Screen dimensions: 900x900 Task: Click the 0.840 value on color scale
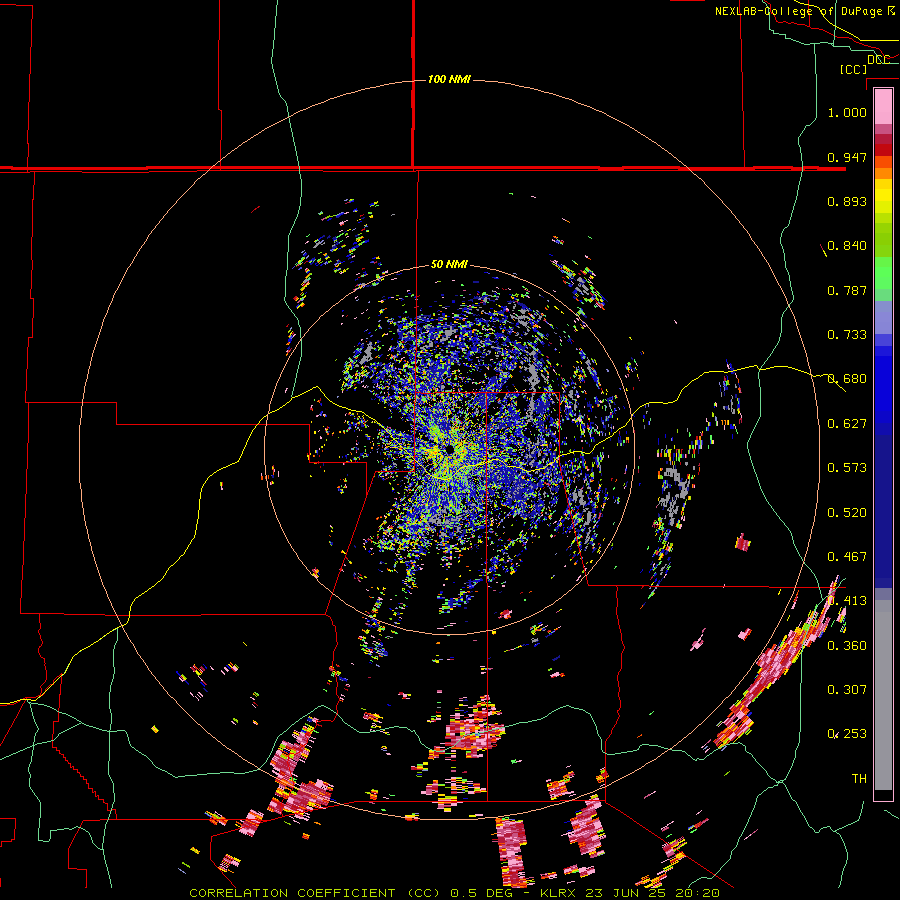(847, 246)
